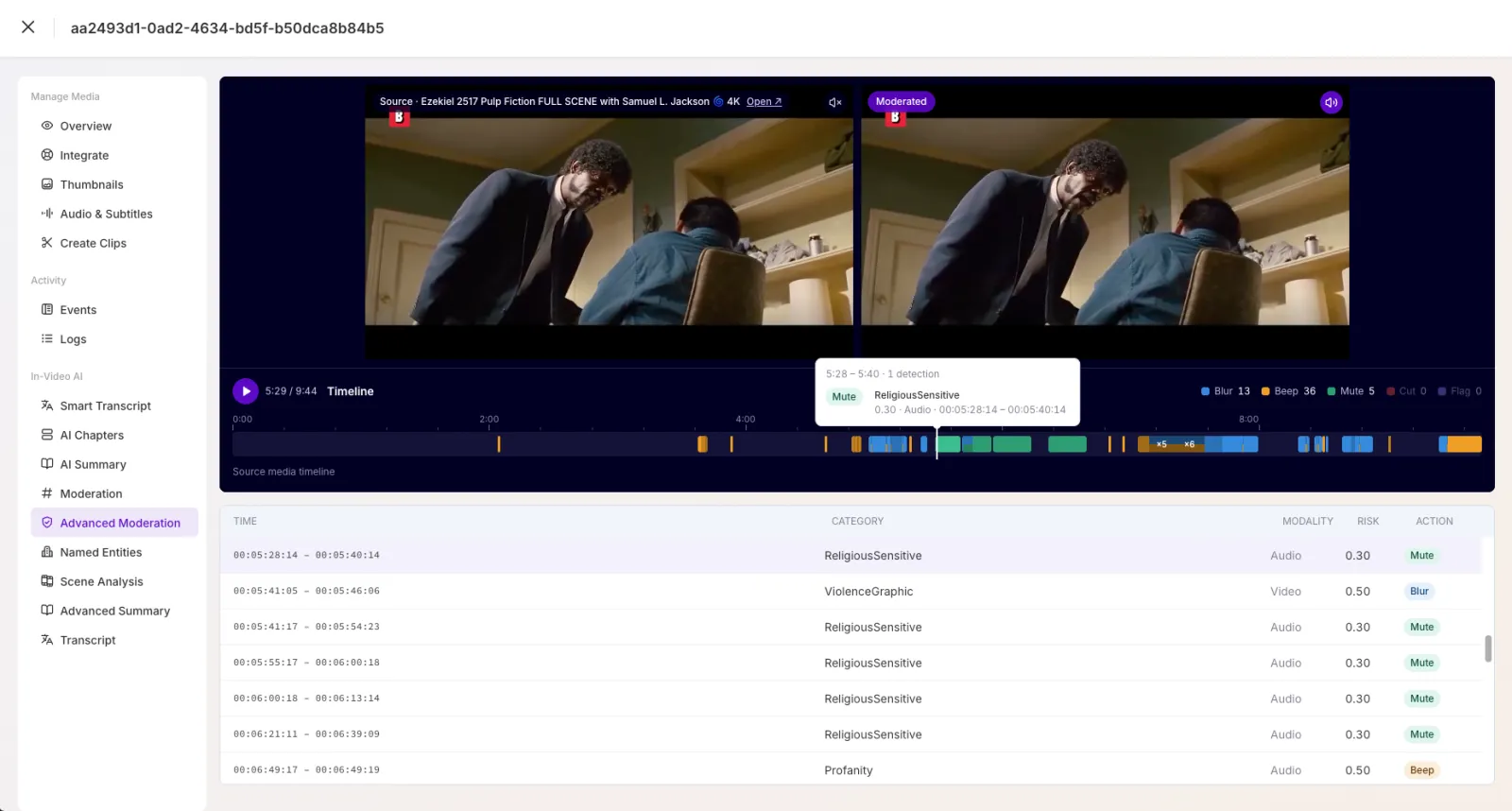The width and height of the screenshot is (1512, 811).
Task: Click the x6 cluster on timeline
Action: tap(1189, 444)
